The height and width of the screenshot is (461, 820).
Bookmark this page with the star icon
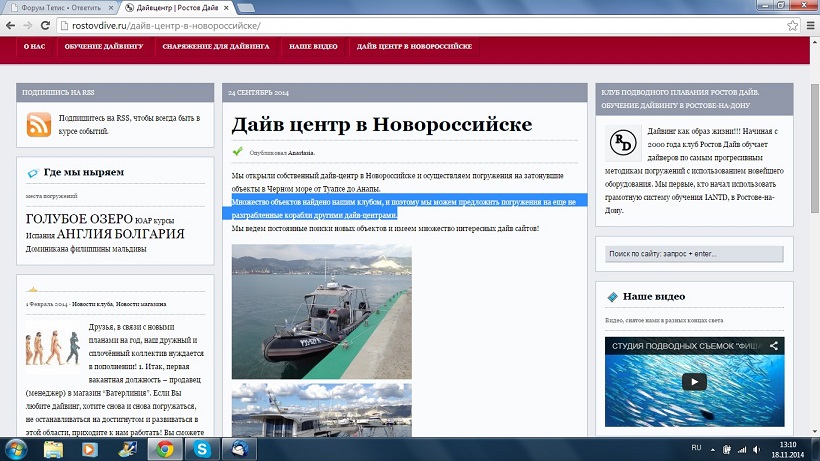(793, 25)
